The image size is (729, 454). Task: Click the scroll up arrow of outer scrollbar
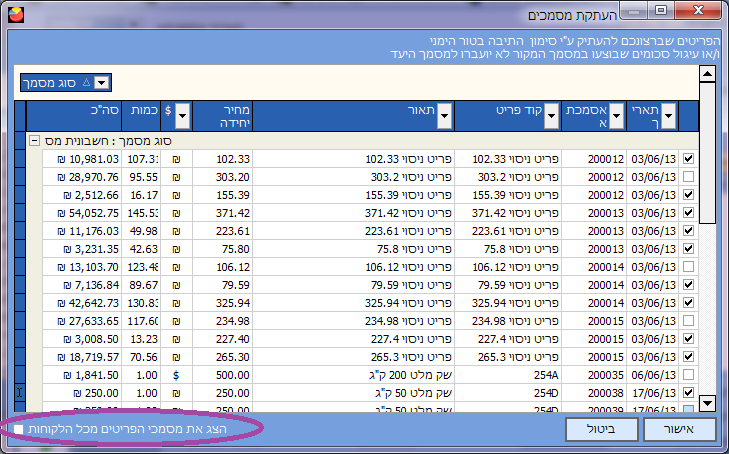tap(708, 74)
